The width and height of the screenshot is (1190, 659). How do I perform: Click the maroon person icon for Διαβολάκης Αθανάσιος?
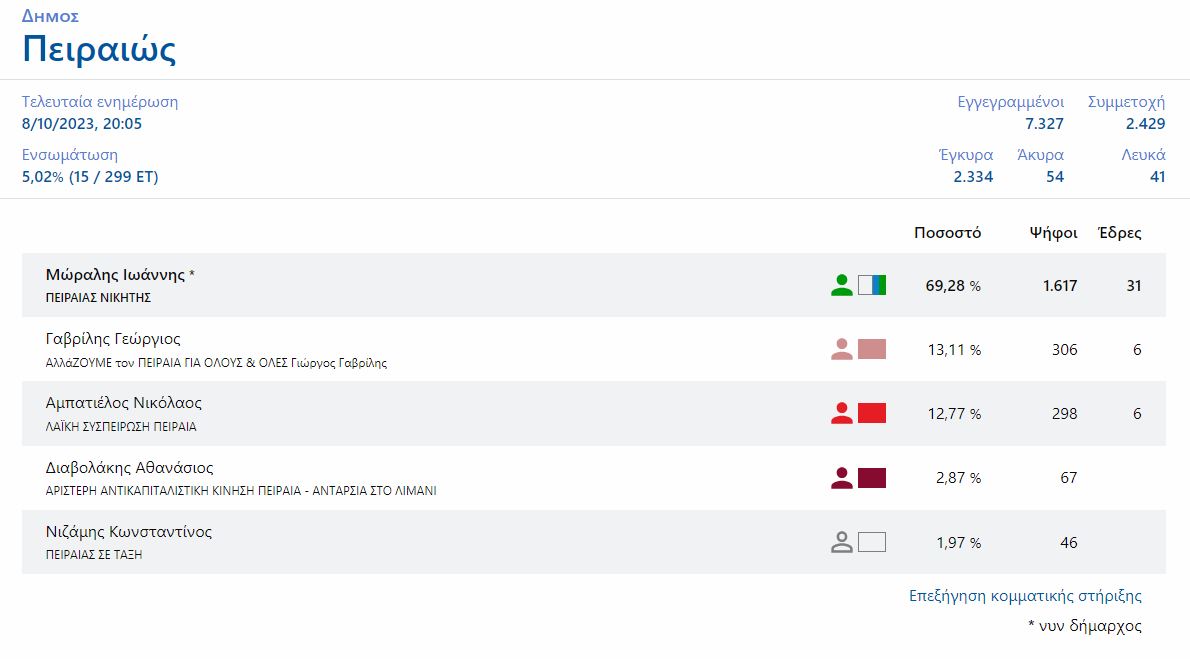(842, 478)
